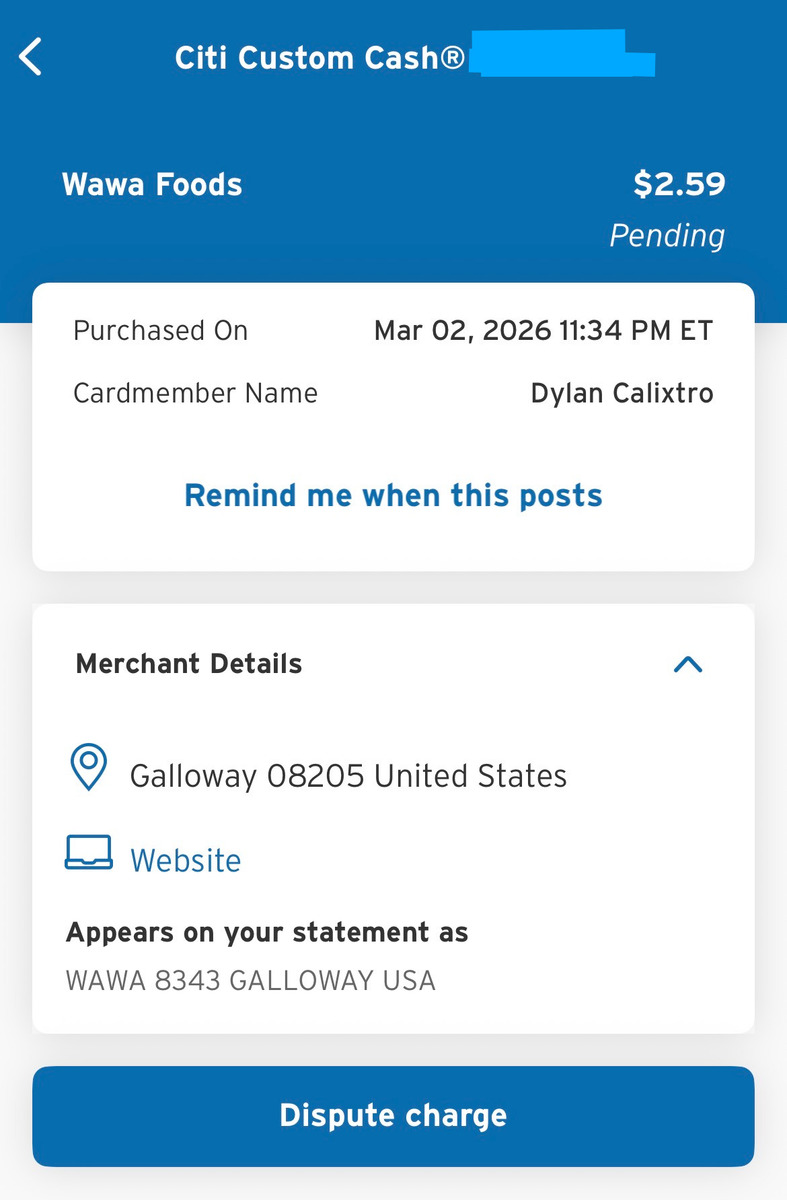
Task: Open the merchant Website link
Action: pos(186,861)
